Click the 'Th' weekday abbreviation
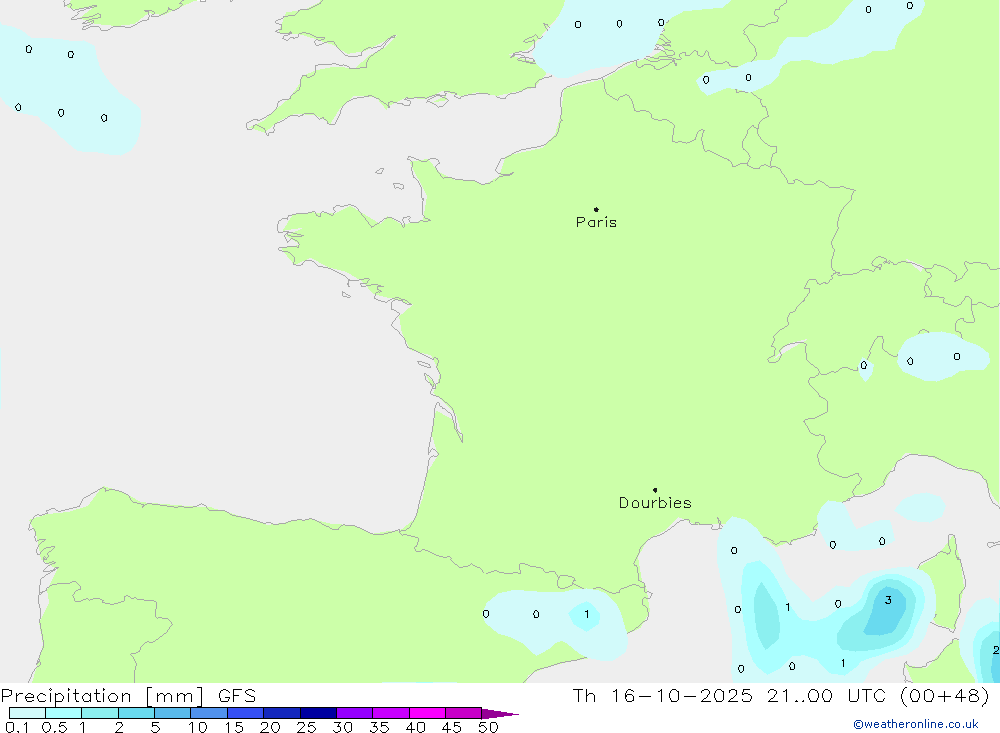The width and height of the screenshot is (1000, 733). tap(584, 696)
